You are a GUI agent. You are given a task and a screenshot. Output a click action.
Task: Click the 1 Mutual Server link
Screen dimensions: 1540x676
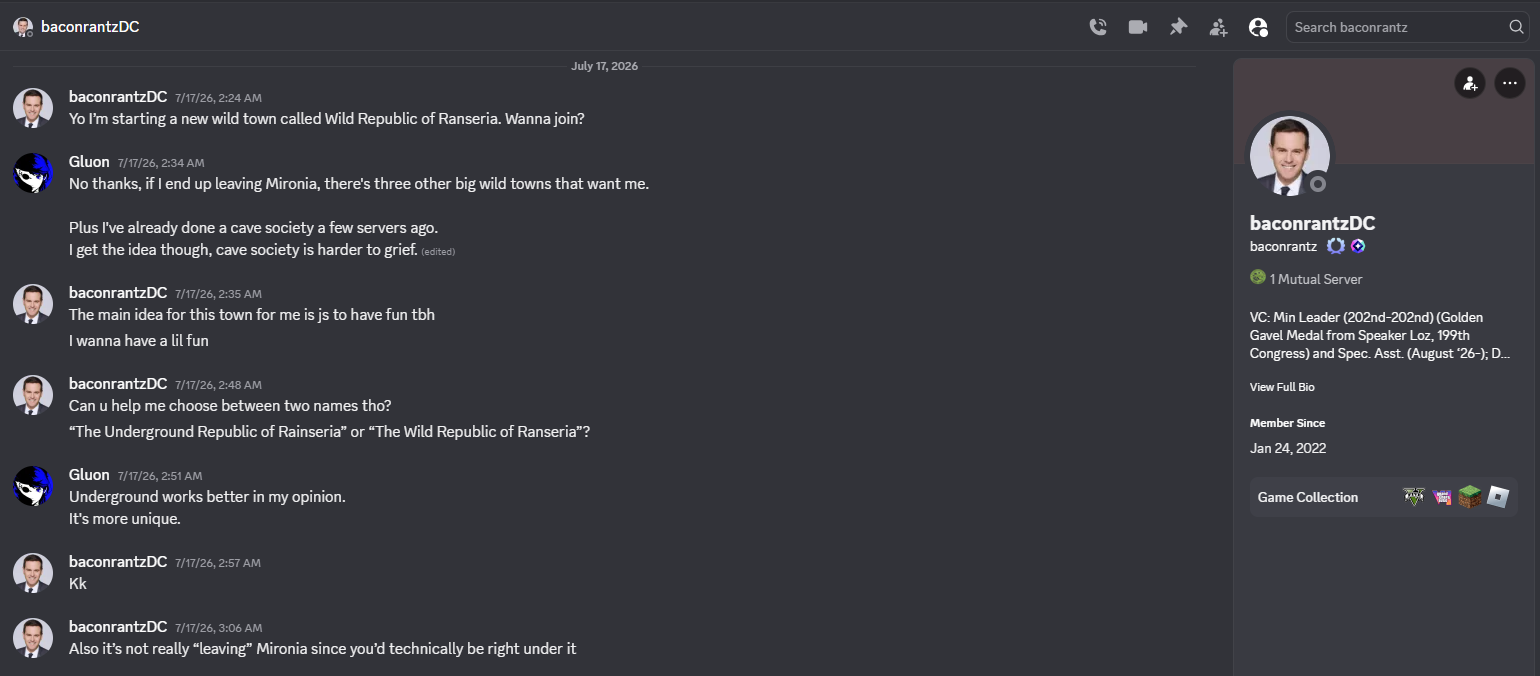click(x=1306, y=279)
